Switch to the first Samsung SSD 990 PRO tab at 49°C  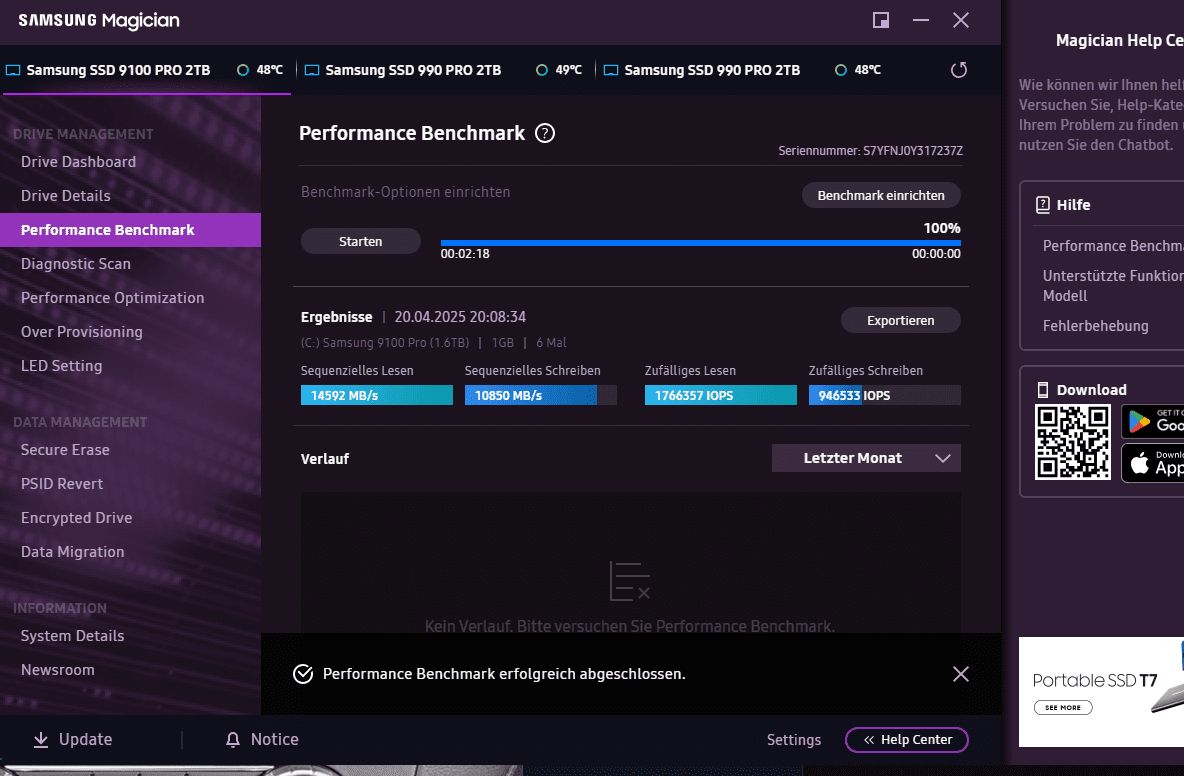point(446,70)
